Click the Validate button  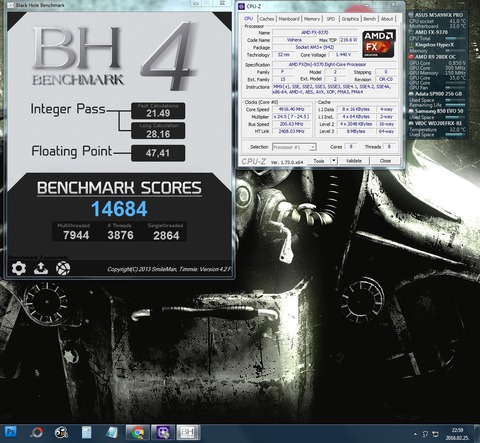(x=354, y=161)
